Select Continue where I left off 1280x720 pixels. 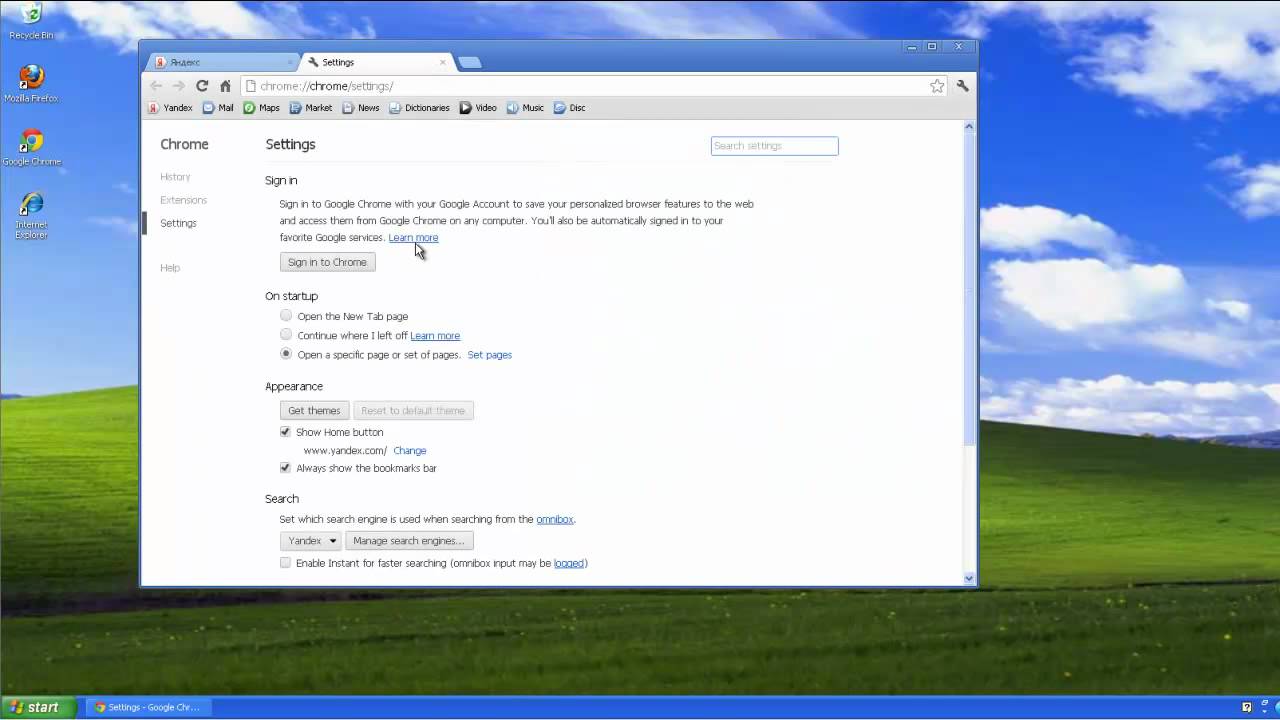point(286,335)
